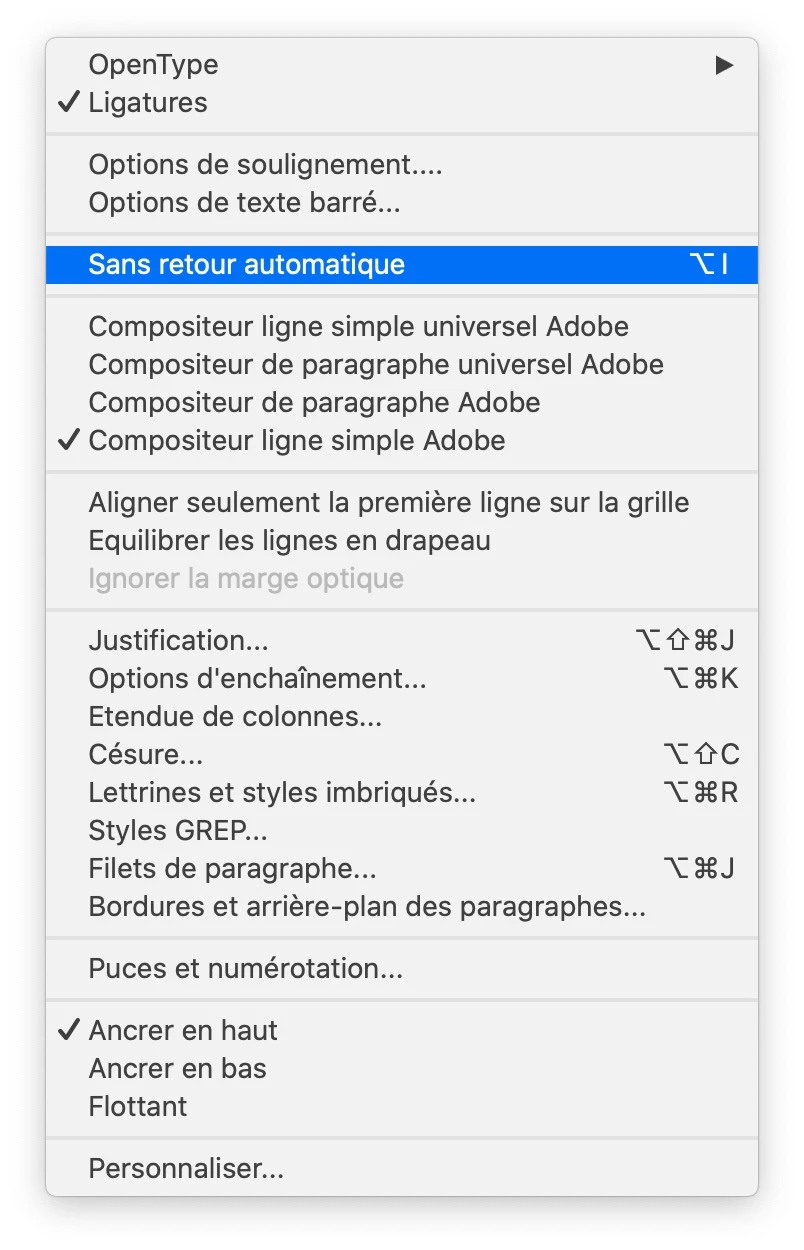Toggle the Ligatures option off
Viewport: 804px width, 1250px height.
click(148, 103)
